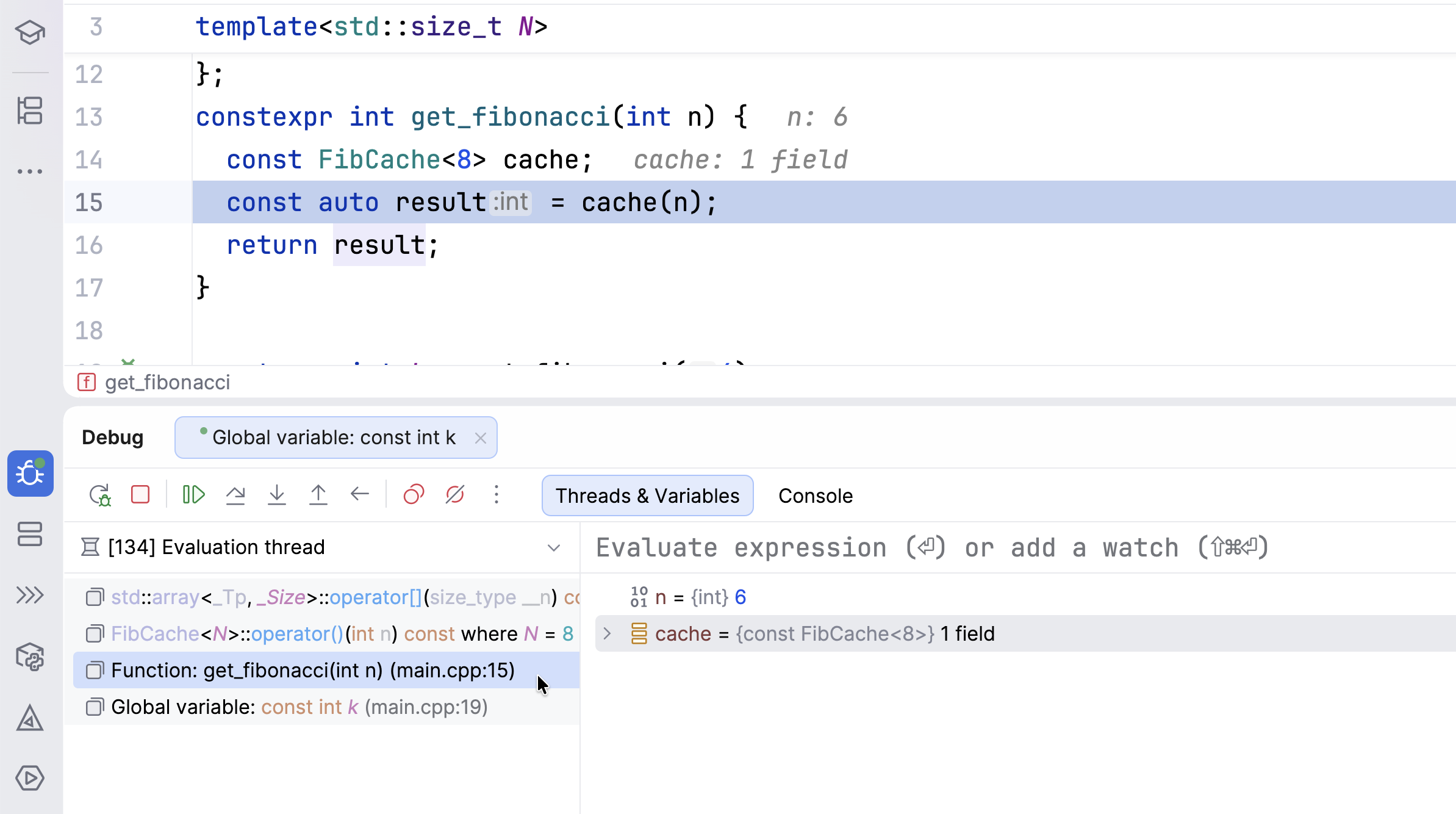Step into the function call
The height and width of the screenshot is (814, 1456).
(277, 495)
